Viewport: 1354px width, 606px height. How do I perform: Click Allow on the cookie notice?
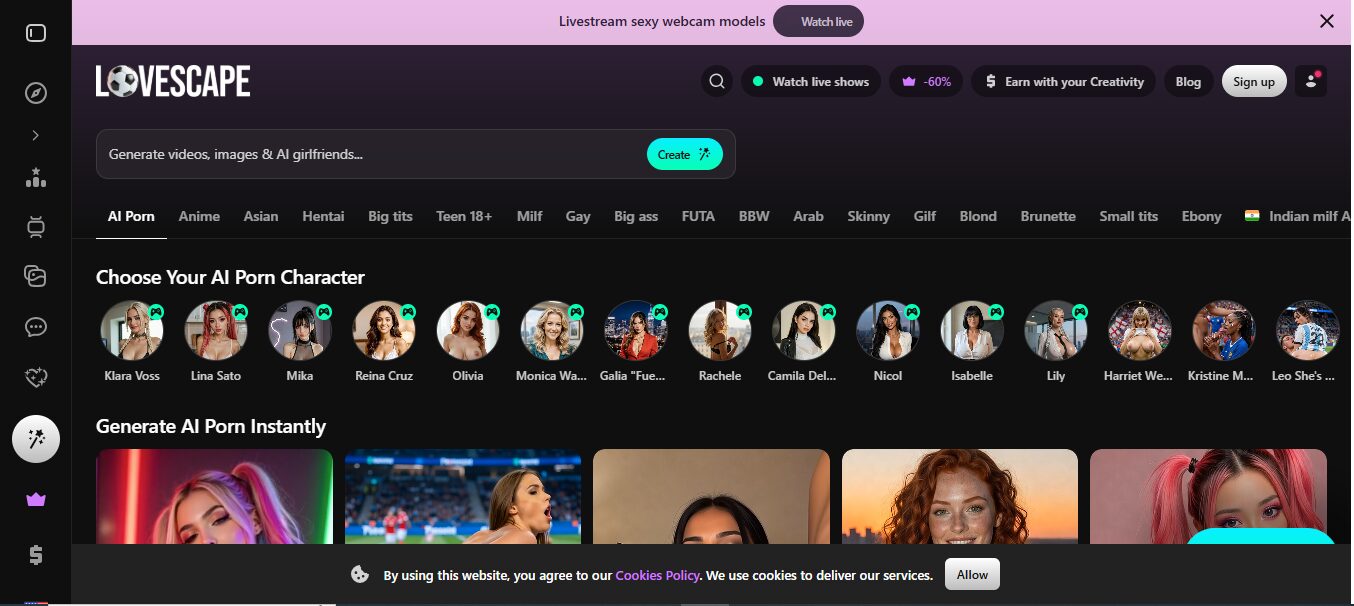click(972, 574)
